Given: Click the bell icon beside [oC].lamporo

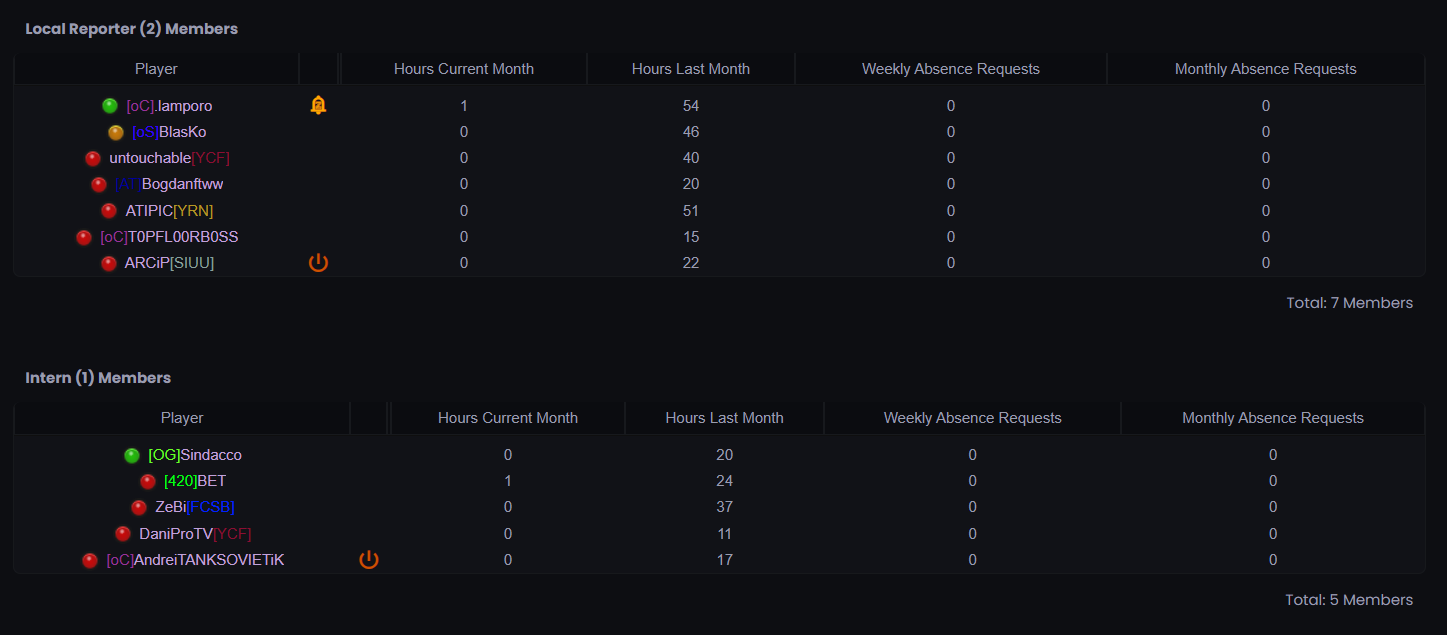Looking at the screenshot, I should 318,105.
